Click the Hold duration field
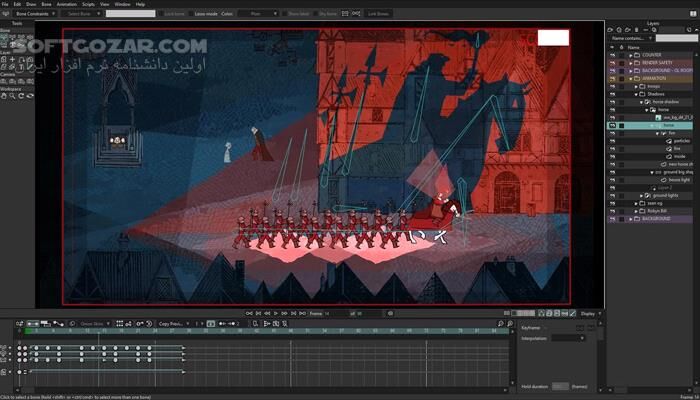The height and width of the screenshot is (400, 700). click(560, 386)
